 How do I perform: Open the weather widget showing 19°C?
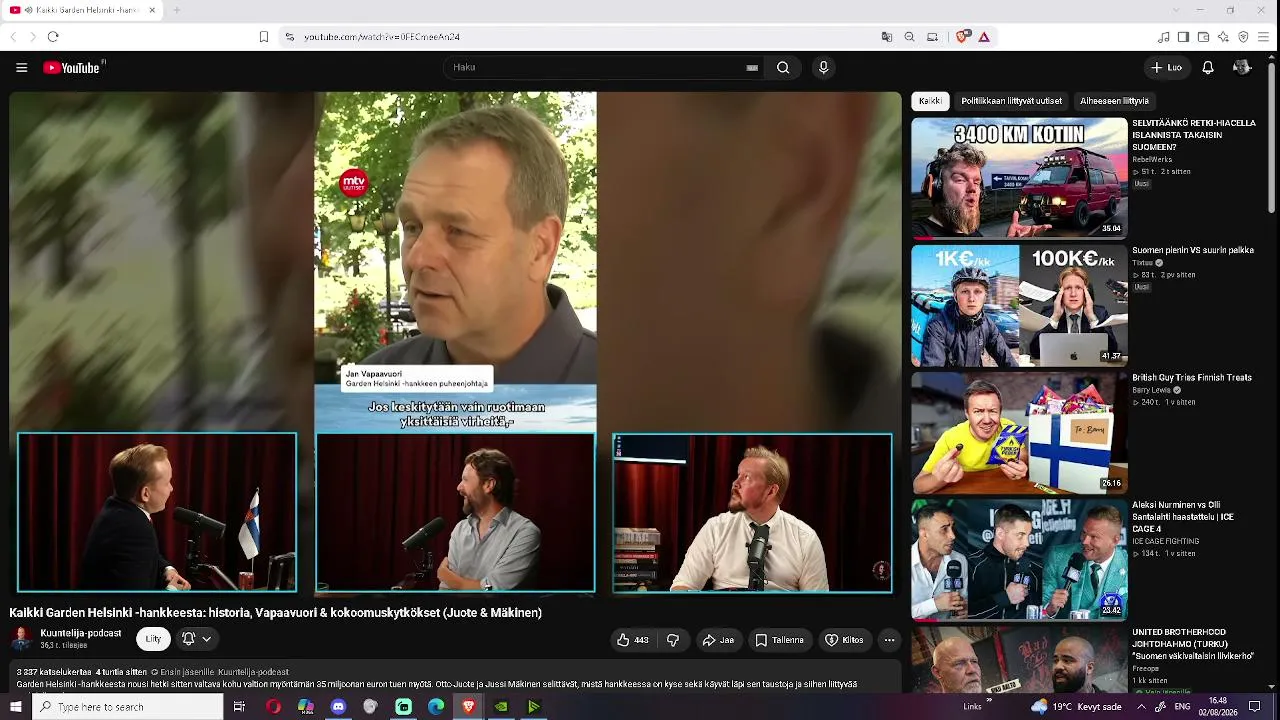coord(1075,707)
